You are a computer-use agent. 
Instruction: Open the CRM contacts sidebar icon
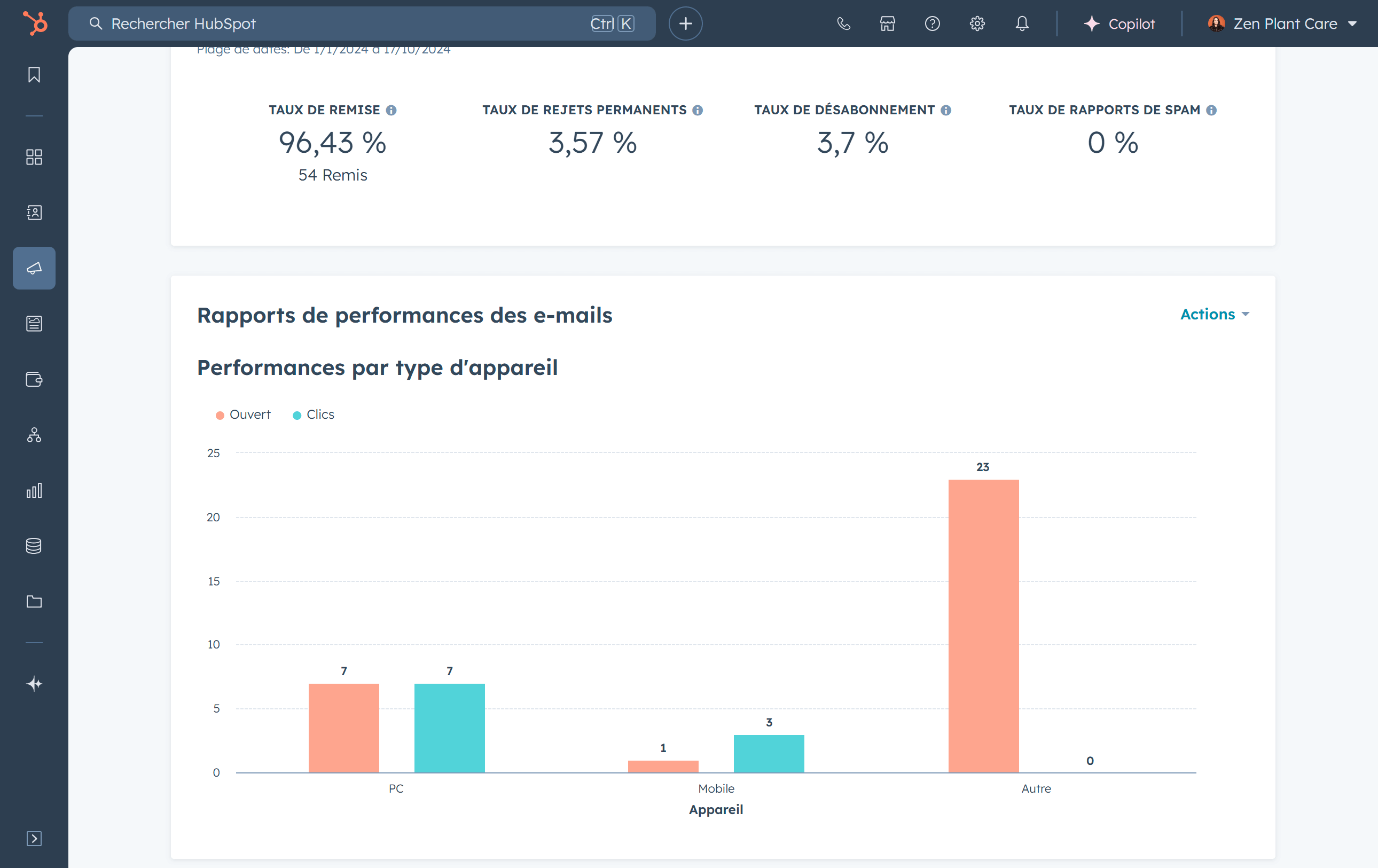click(x=34, y=212)
